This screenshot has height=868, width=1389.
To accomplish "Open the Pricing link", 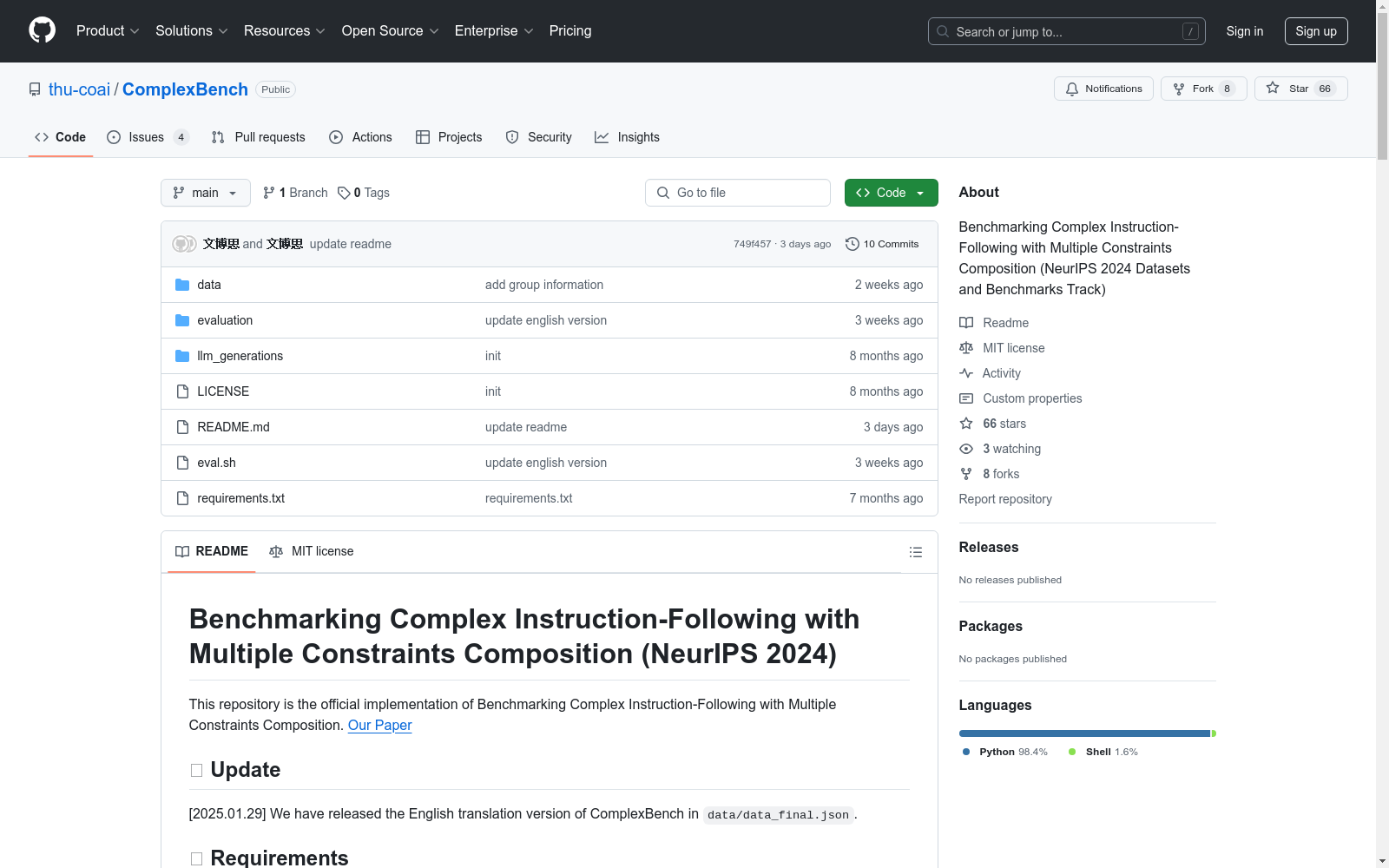I will click(x=570, y=30).
